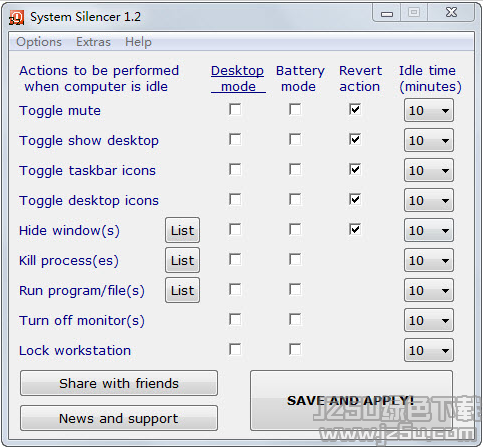Viewport: 483px width, 447px height.
Task: Enable Toggle taskbar icons in Desktop mode
Action: tap(235, 169)
